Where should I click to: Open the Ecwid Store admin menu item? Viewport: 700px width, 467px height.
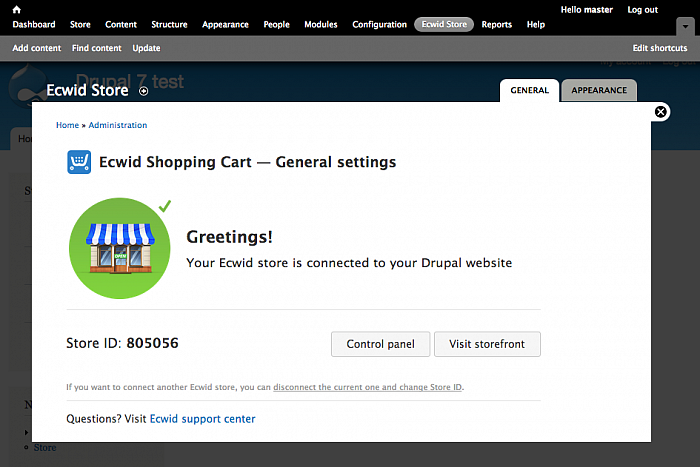tap(444, 24)
